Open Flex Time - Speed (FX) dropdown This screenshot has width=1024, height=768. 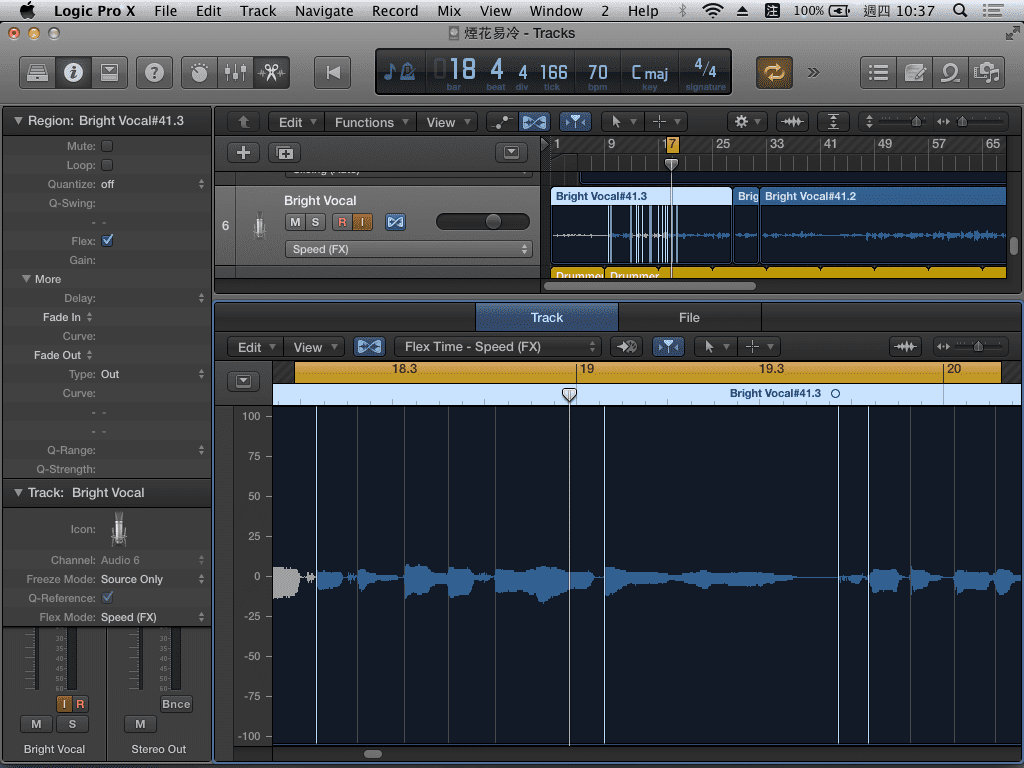coord(497,347)
